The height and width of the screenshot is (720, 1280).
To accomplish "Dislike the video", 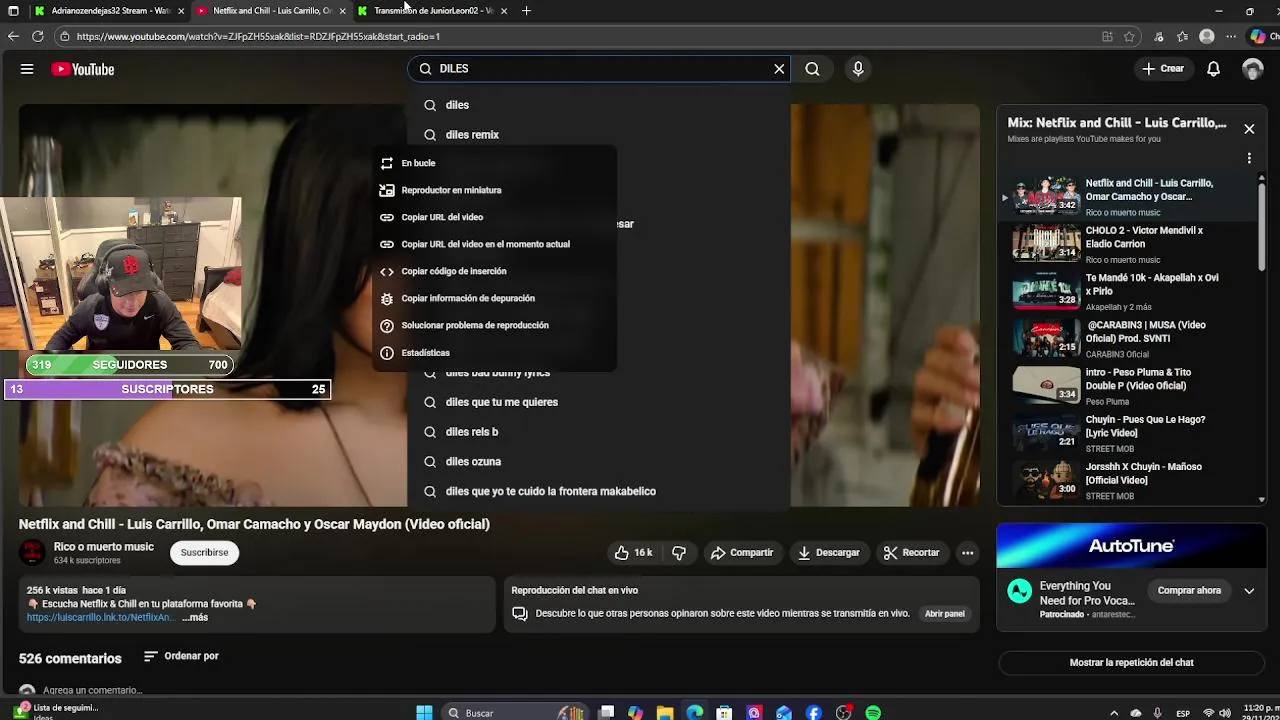I will pos(679,552).
